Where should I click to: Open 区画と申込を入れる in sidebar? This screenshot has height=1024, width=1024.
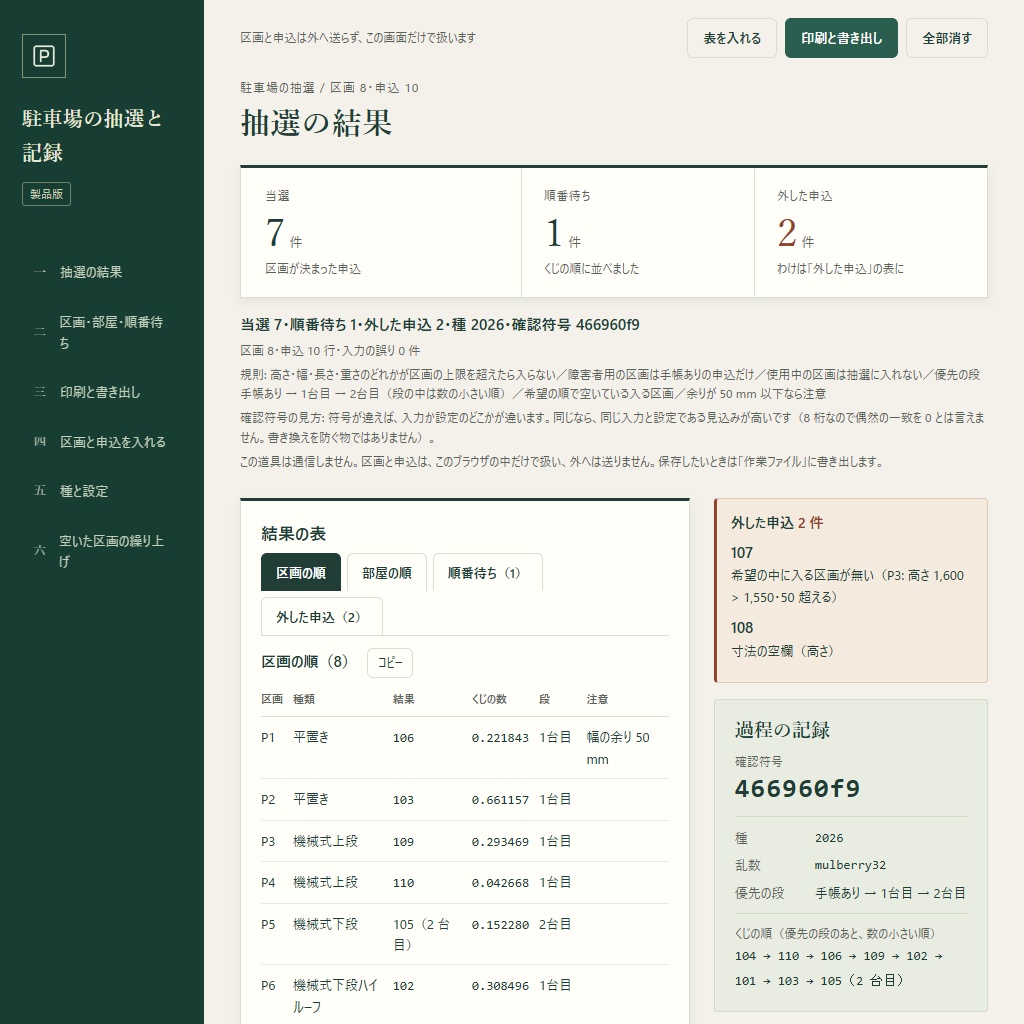[102, 442]
